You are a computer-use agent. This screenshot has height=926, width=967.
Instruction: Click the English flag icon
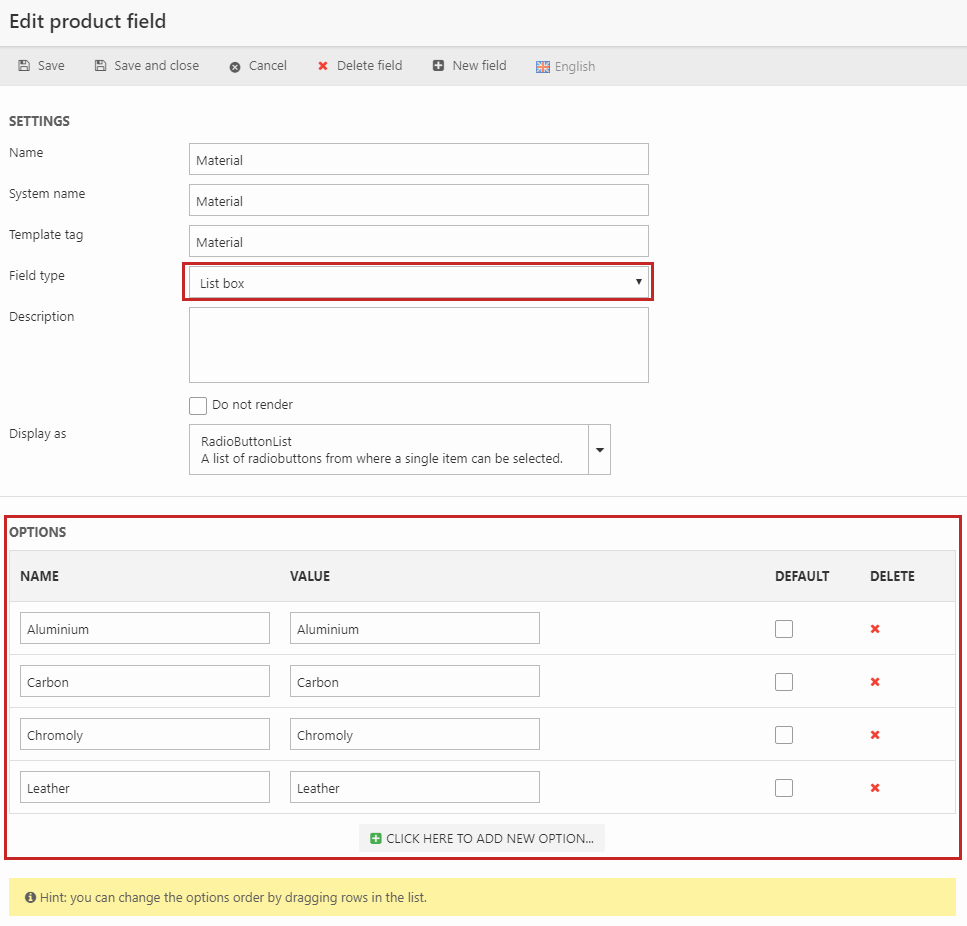point(543,67)
